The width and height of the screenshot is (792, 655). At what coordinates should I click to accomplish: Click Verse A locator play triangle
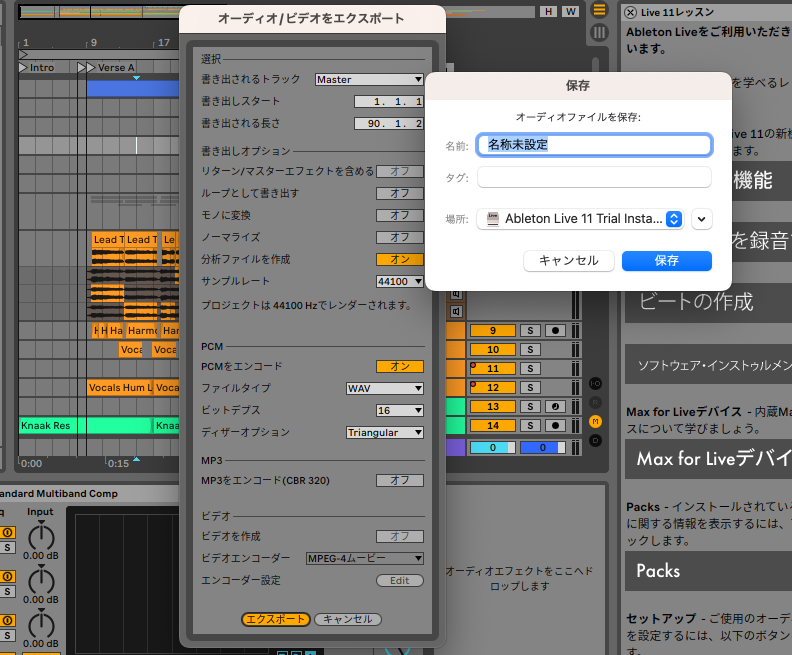tap(91, 67)
